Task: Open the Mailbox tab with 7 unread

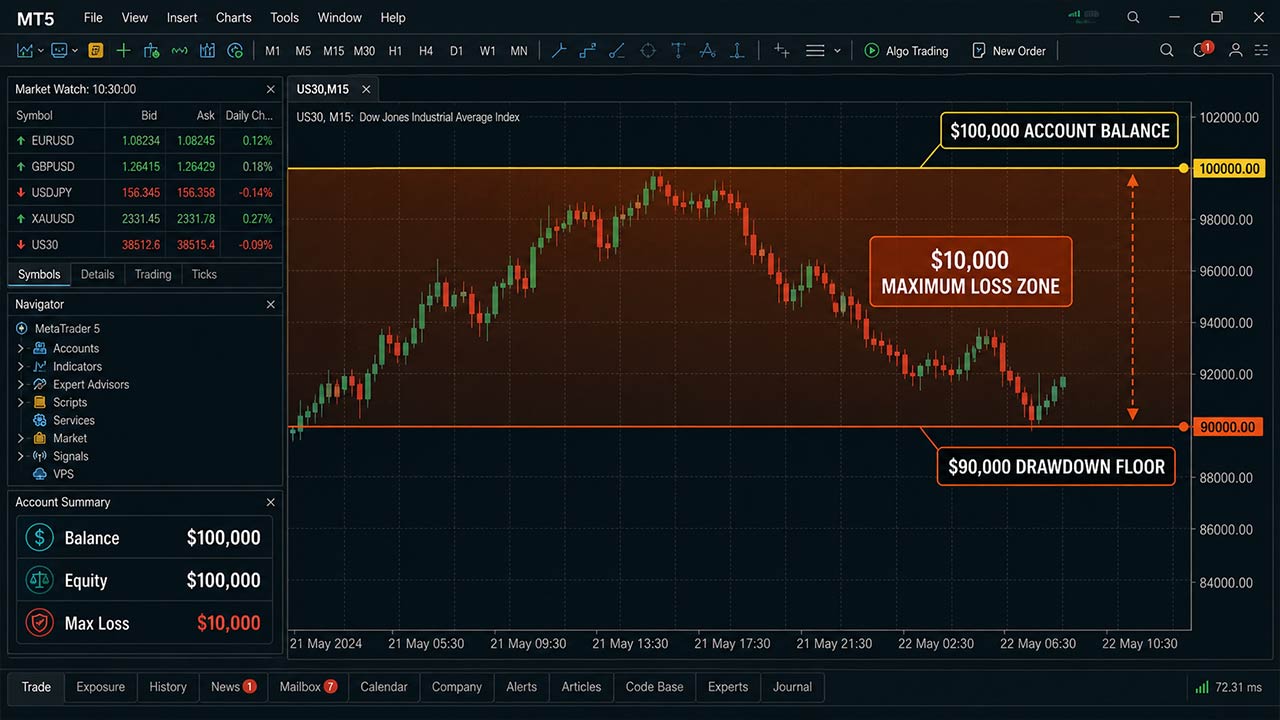Action: tap(308, 687)
